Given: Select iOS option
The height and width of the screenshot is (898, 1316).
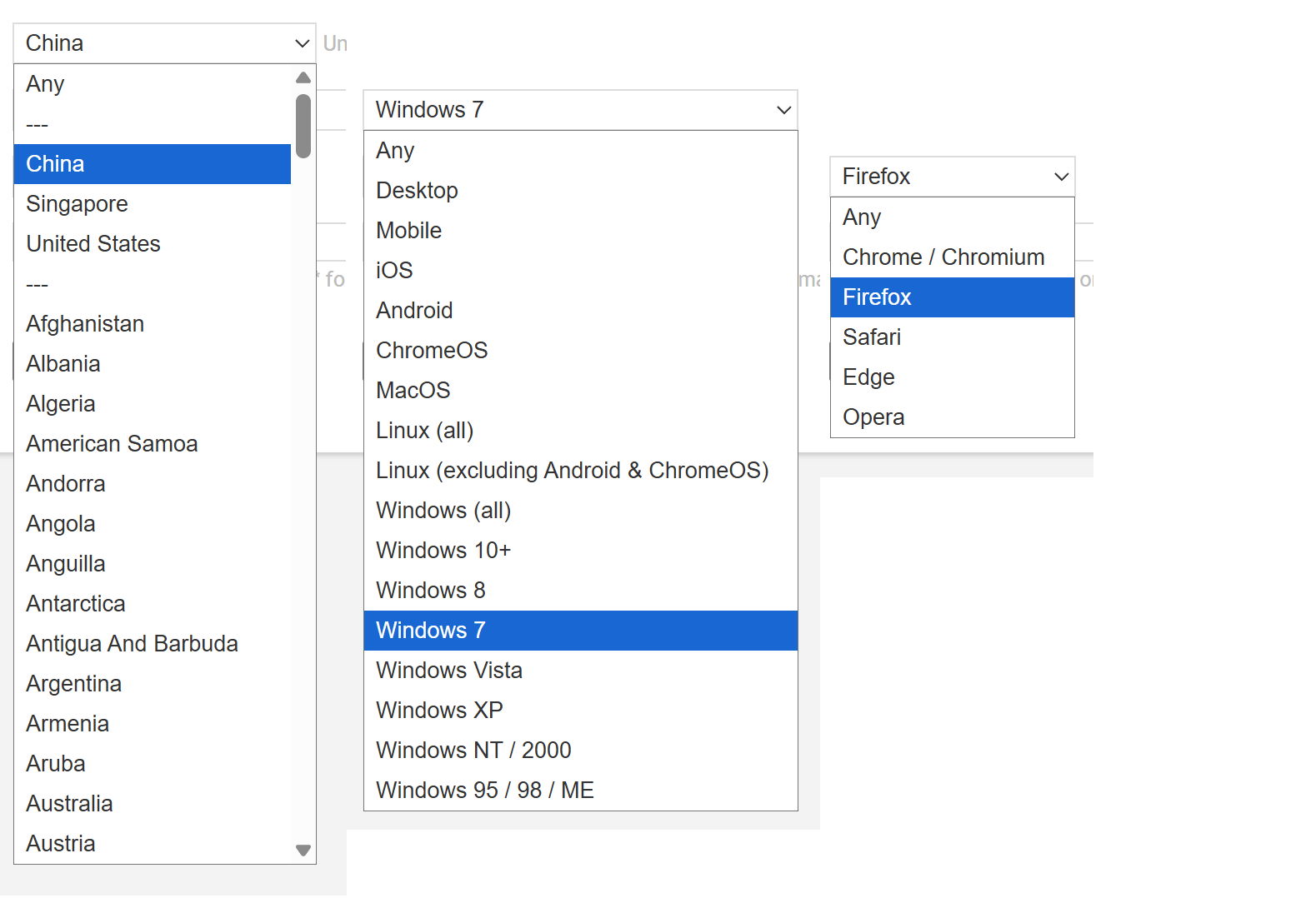Looking at the screenshot, I should (581, 271).
